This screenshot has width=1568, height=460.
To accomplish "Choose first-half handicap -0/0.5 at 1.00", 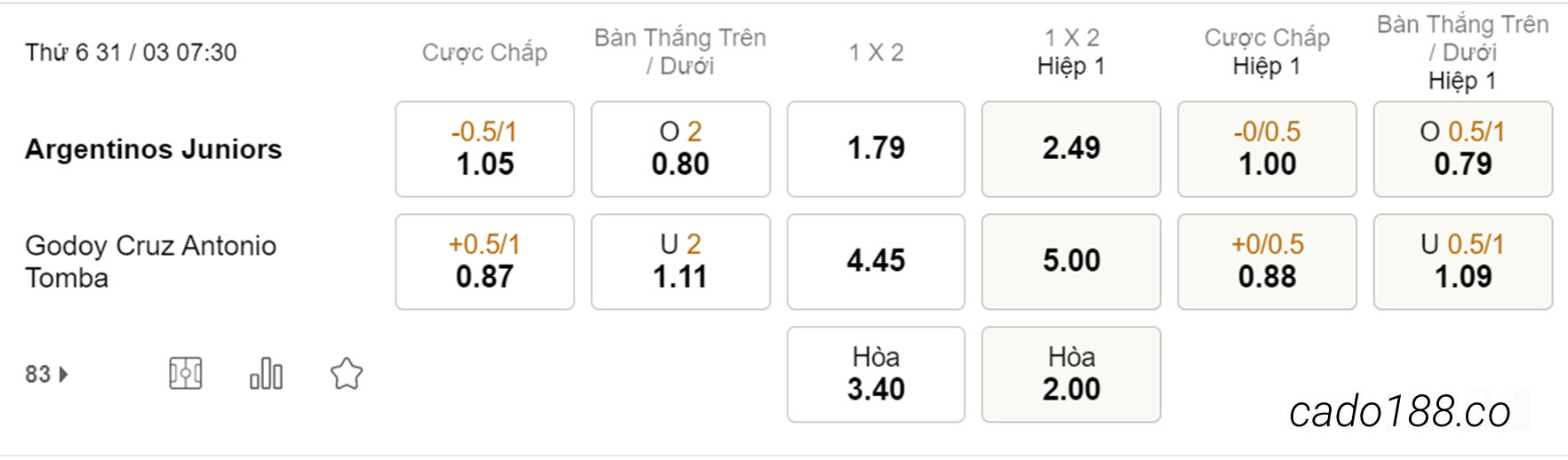I will click(x=1267, y=149).
